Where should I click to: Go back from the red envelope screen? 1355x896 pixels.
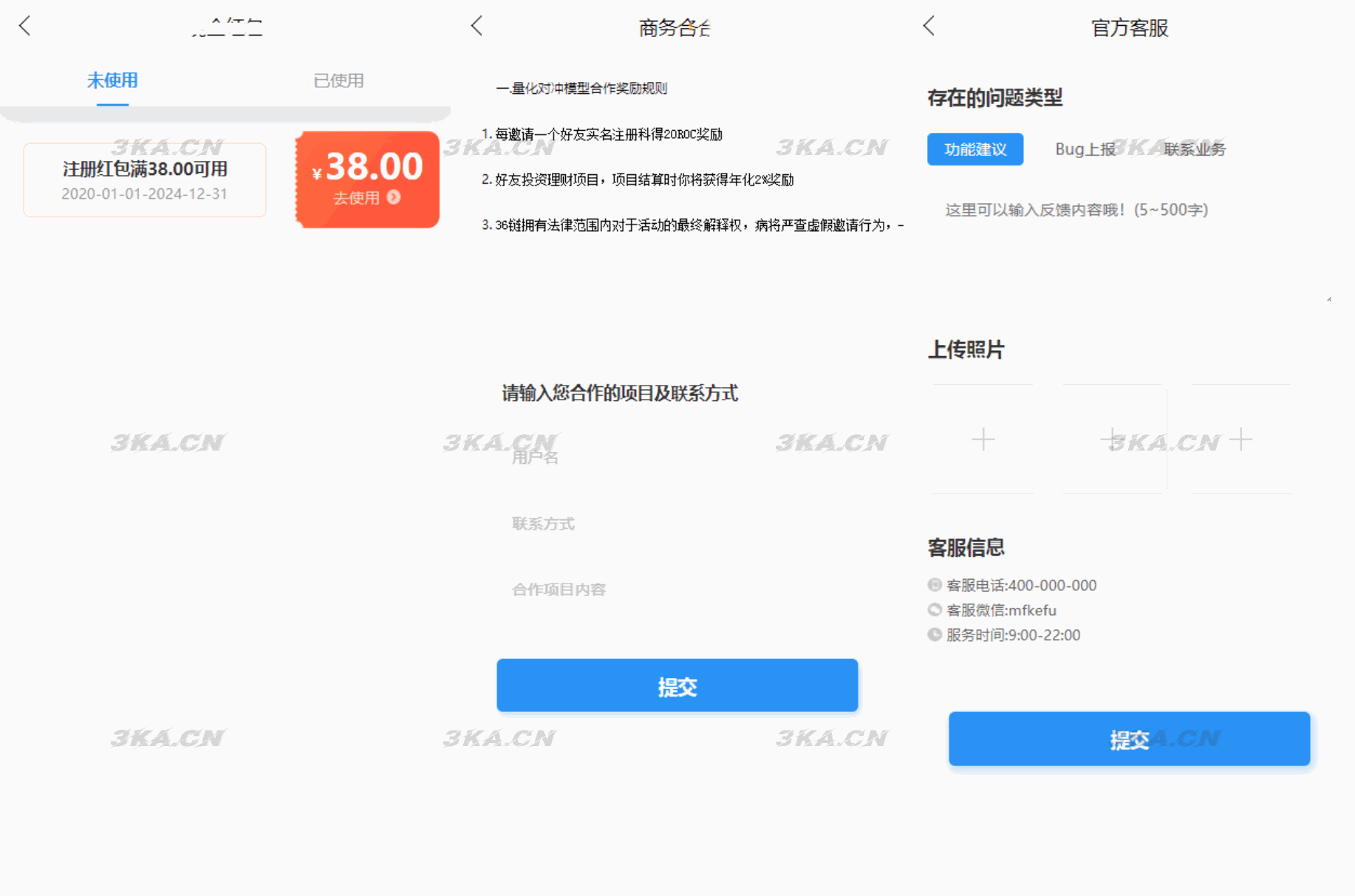(x=25, y=27)
